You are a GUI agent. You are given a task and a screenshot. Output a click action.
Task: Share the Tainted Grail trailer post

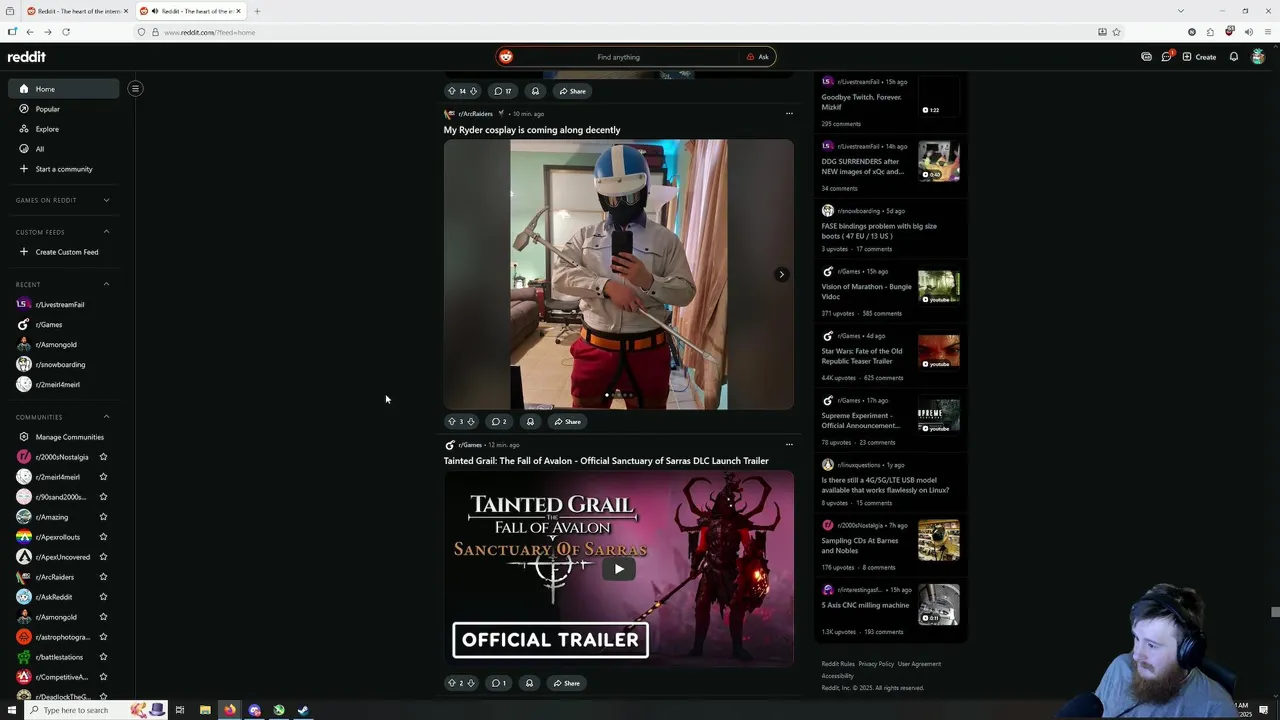coord(566,683)
